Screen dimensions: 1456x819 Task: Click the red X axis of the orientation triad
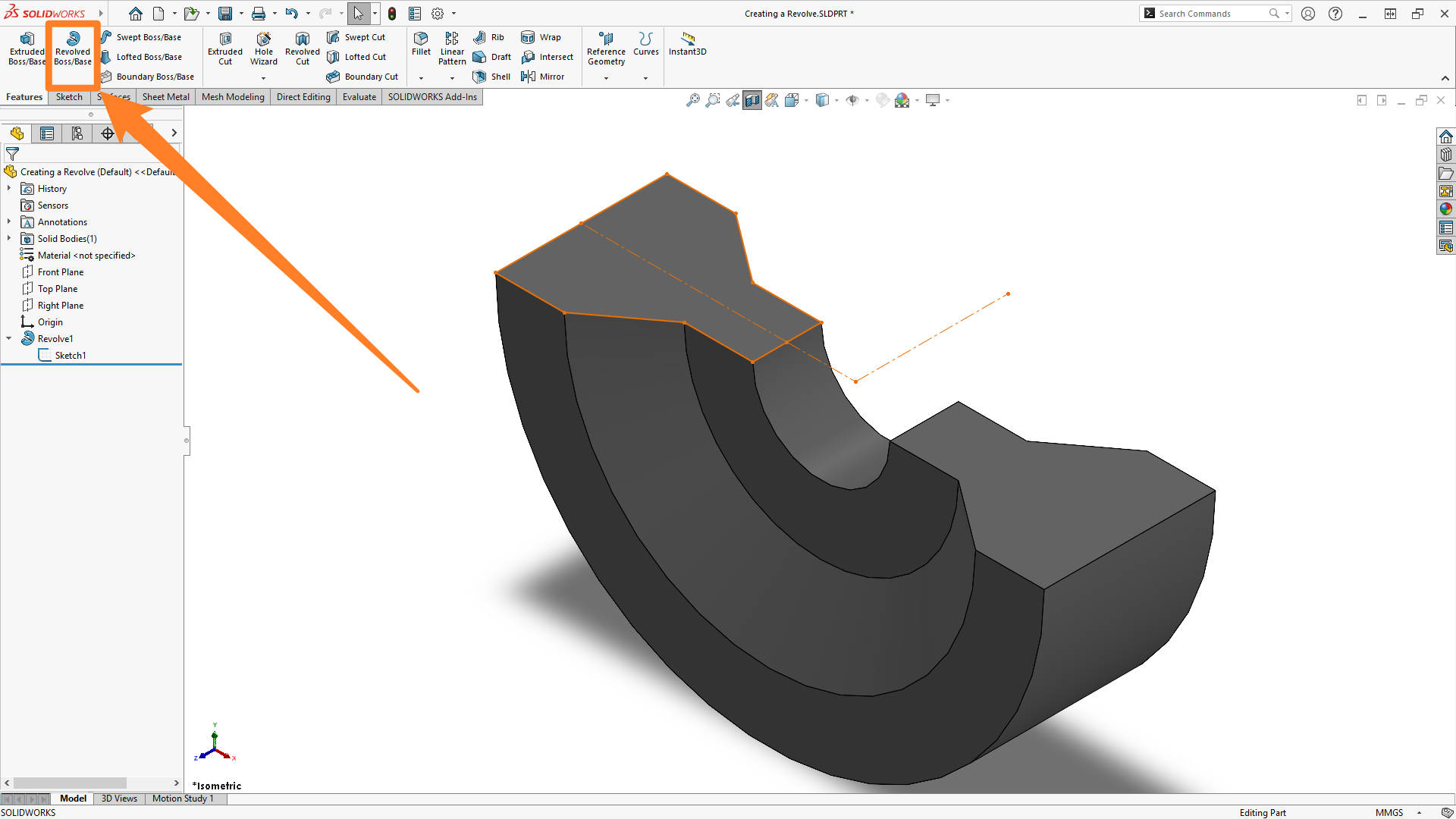click(x=227, y=757)
